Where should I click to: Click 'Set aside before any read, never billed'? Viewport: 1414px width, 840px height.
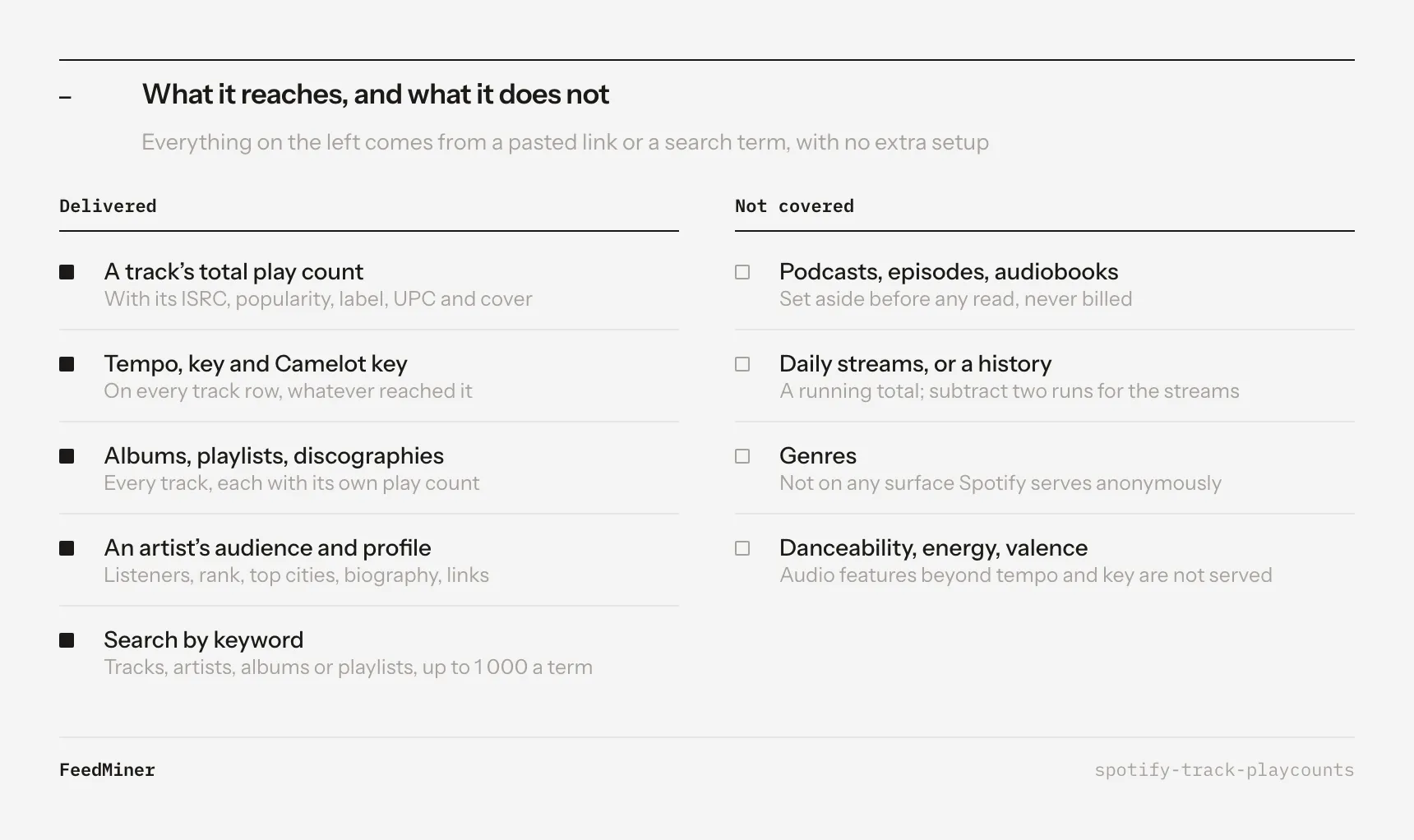[956, 299]
